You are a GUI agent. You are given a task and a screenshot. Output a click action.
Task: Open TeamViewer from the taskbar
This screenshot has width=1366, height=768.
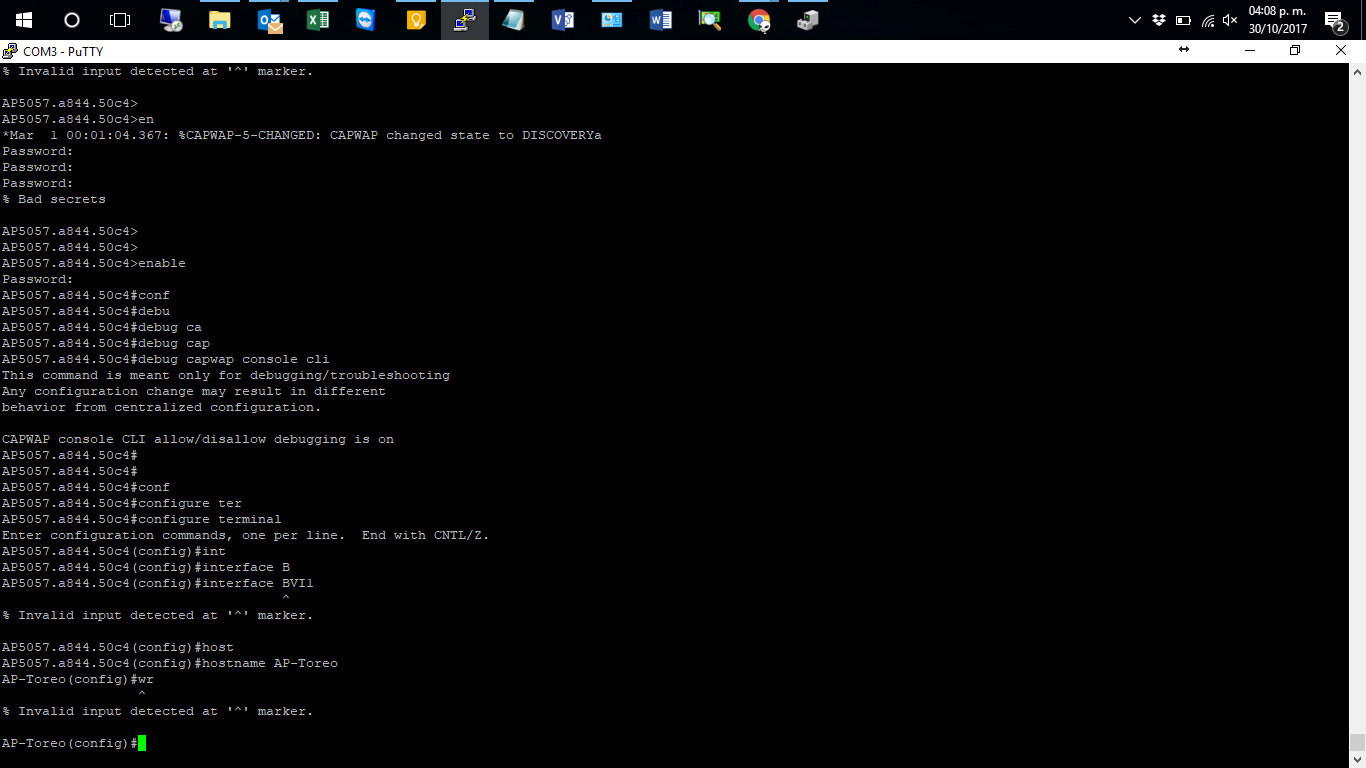(366, 20)
